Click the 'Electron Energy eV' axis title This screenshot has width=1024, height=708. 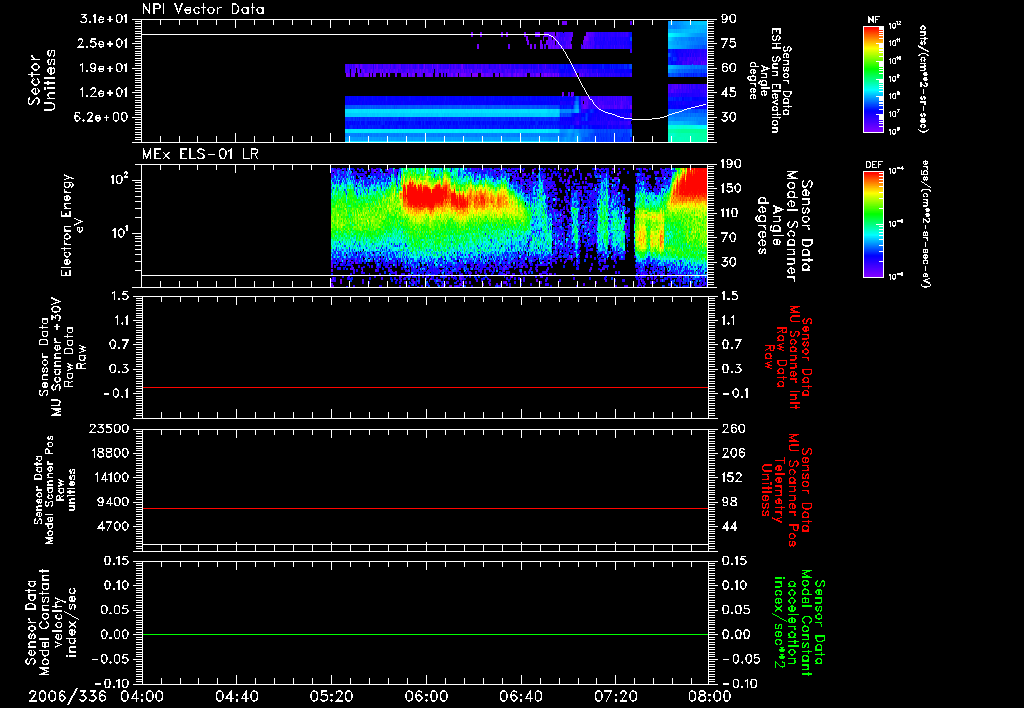72,225
